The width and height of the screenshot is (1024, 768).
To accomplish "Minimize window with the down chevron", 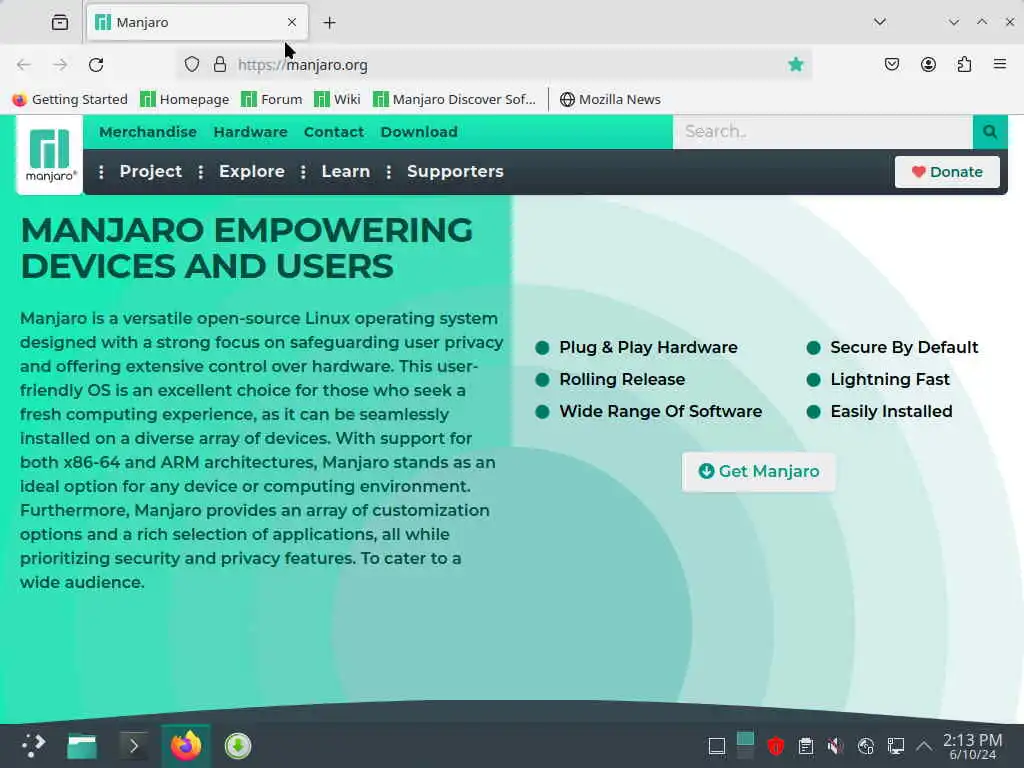I will (x=953, y=22).
